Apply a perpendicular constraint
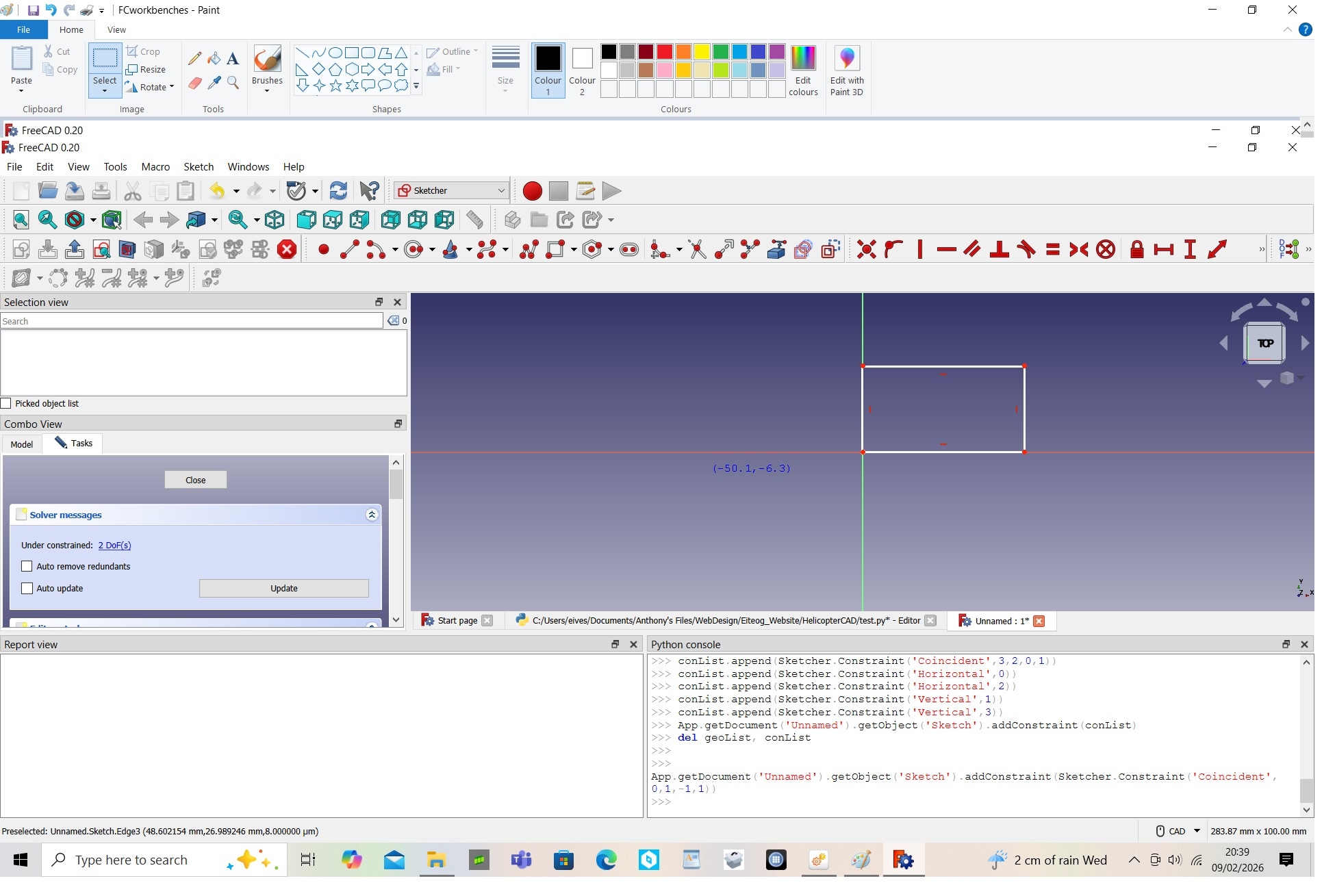Image resolution: width=1335 pixels, height=896 pixels. pyautogui.click(x=999, y=249)
